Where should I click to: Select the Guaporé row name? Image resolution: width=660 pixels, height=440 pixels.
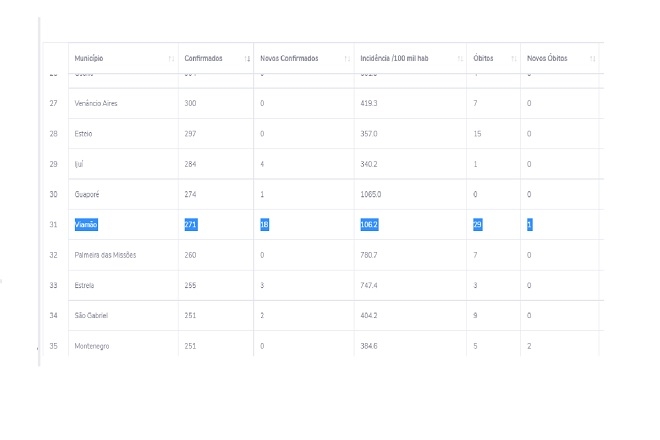[x=88, y=195]
